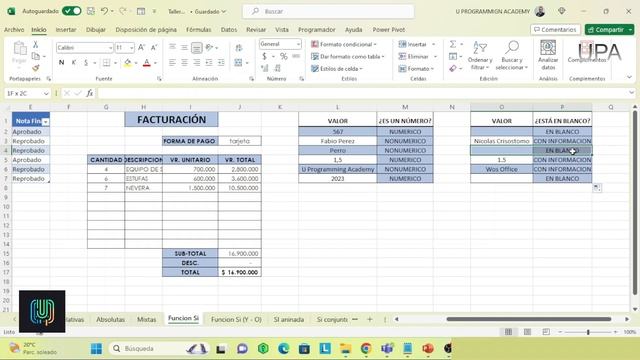Switch to the Insertar ribbon tab
Viewport: 640px width, 360px height.
(x=66, y=29)
